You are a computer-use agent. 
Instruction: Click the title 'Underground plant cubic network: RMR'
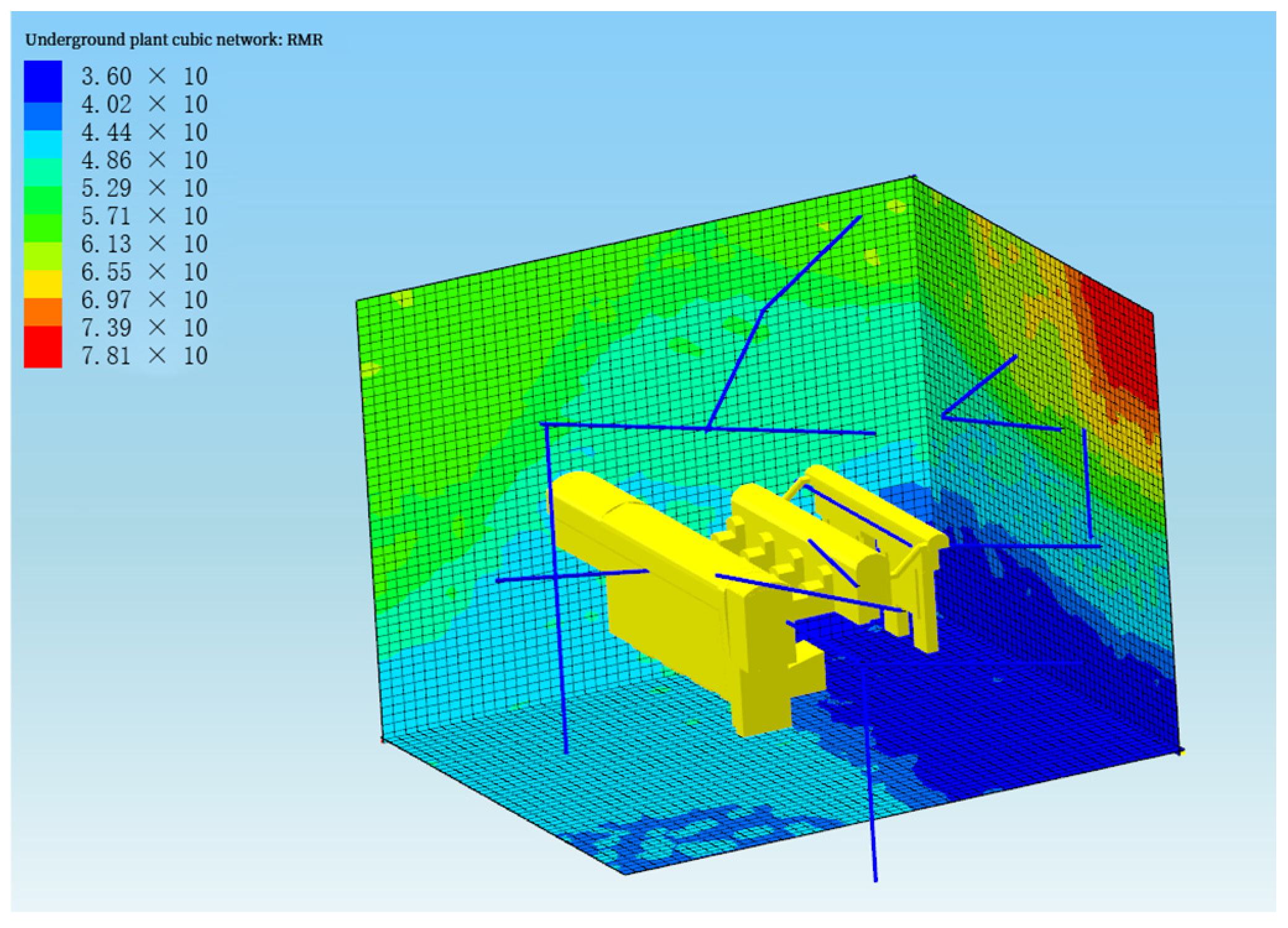[x=174, y=40]
